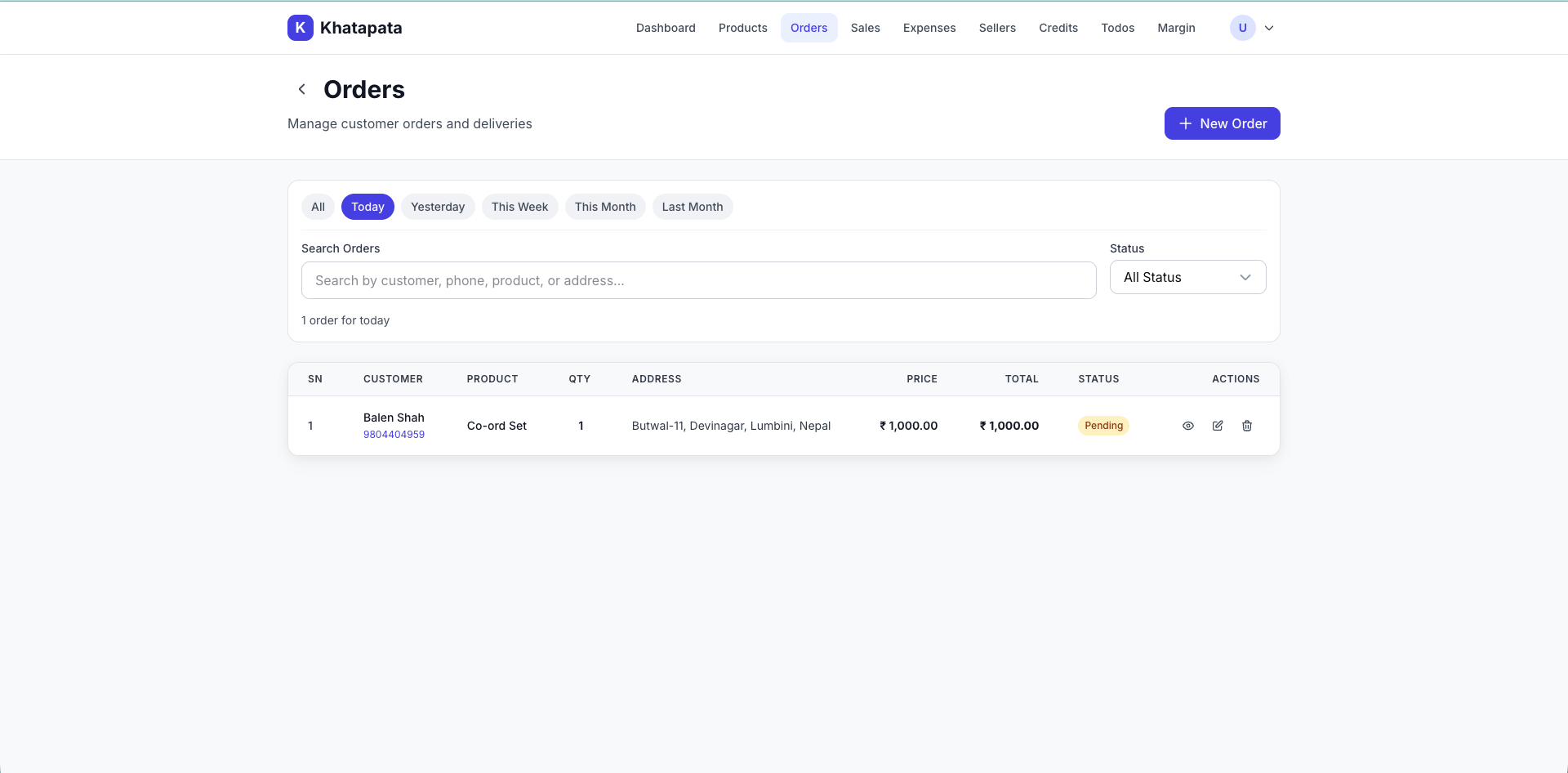Open the order details using the eye icon
The width and height of the screenshot is (1568, 773).
(x=1189, y=426)
